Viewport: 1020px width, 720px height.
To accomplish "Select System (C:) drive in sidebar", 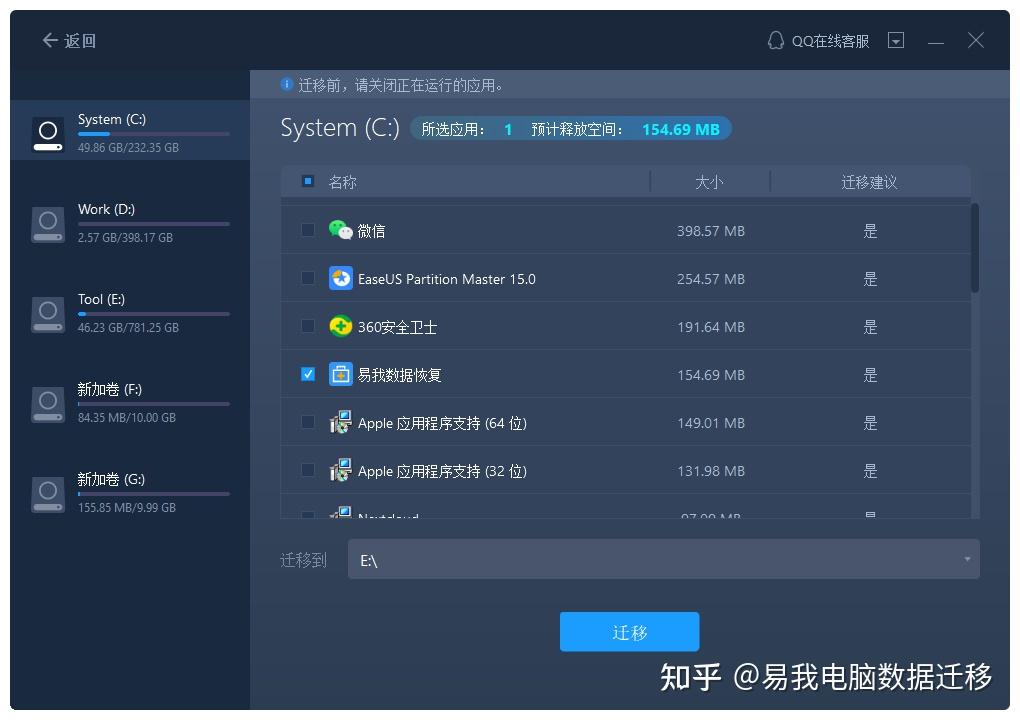I will coord(130,130).
